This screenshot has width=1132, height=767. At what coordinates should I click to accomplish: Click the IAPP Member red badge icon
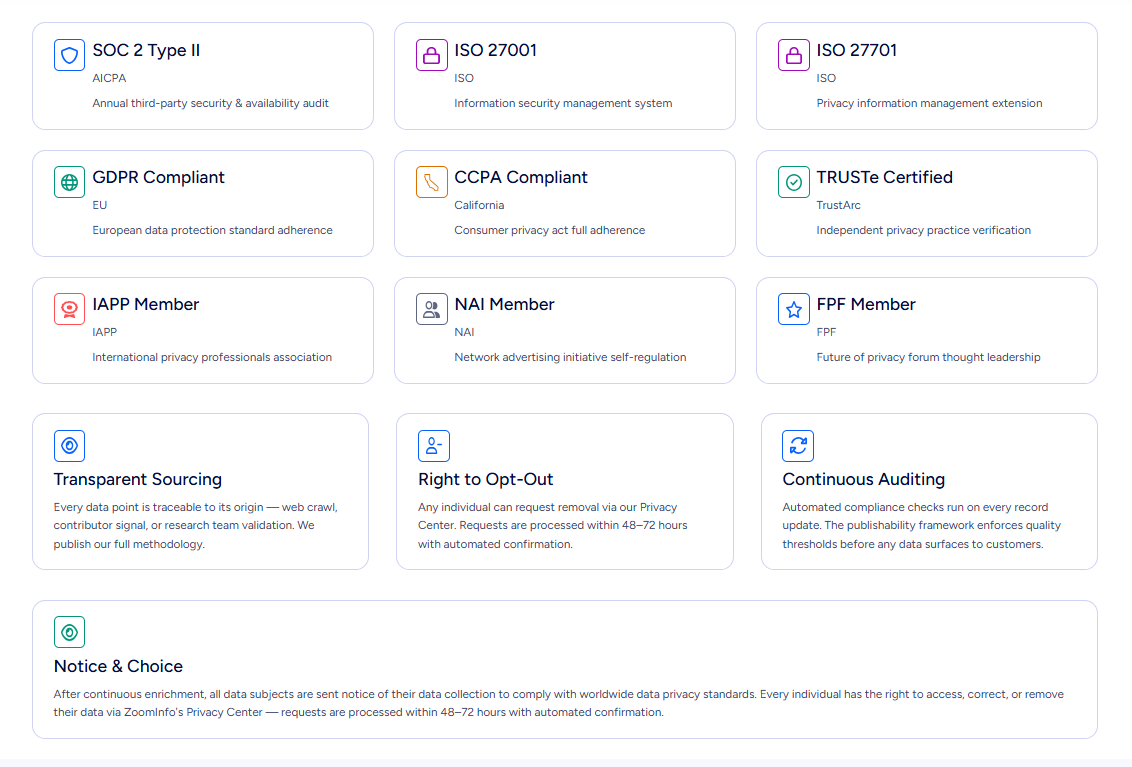click(69, 309)
